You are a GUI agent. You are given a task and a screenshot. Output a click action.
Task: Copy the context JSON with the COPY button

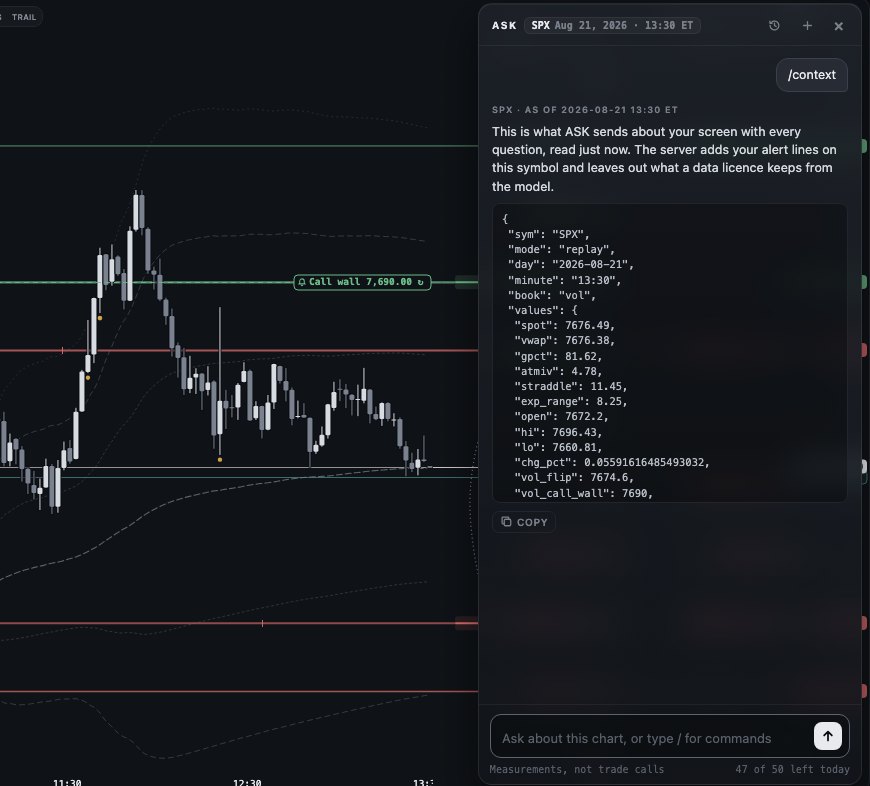(x=524, y=522)
